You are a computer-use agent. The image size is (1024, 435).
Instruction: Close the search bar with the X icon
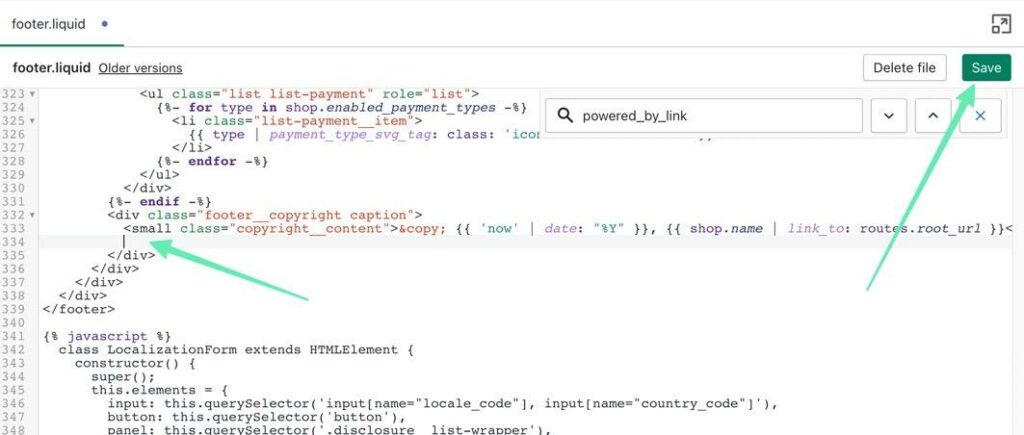click(980, 116)
